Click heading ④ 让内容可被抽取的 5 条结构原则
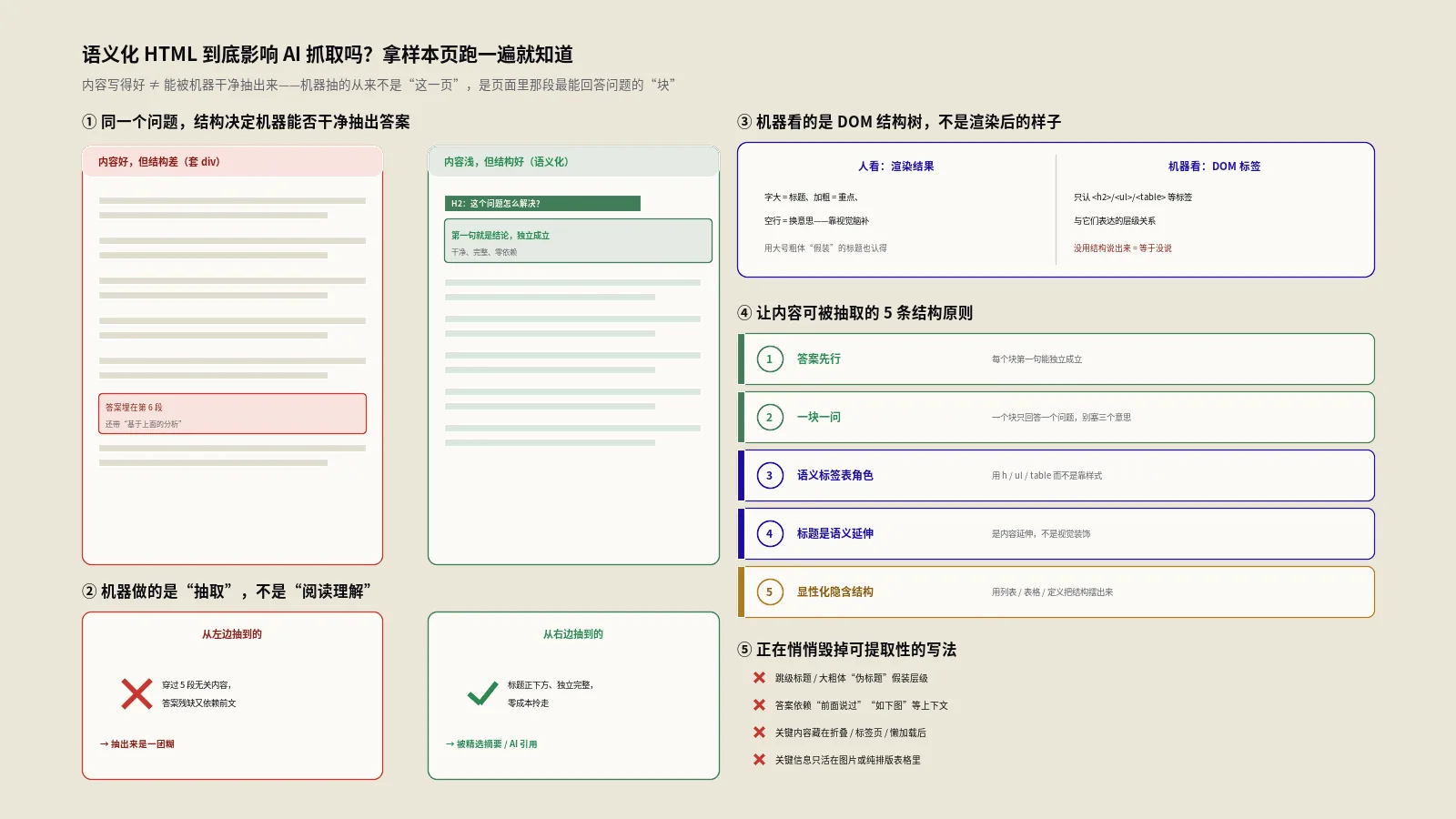1456x819 pixels. pyautogui.click(x=855, y=313)
